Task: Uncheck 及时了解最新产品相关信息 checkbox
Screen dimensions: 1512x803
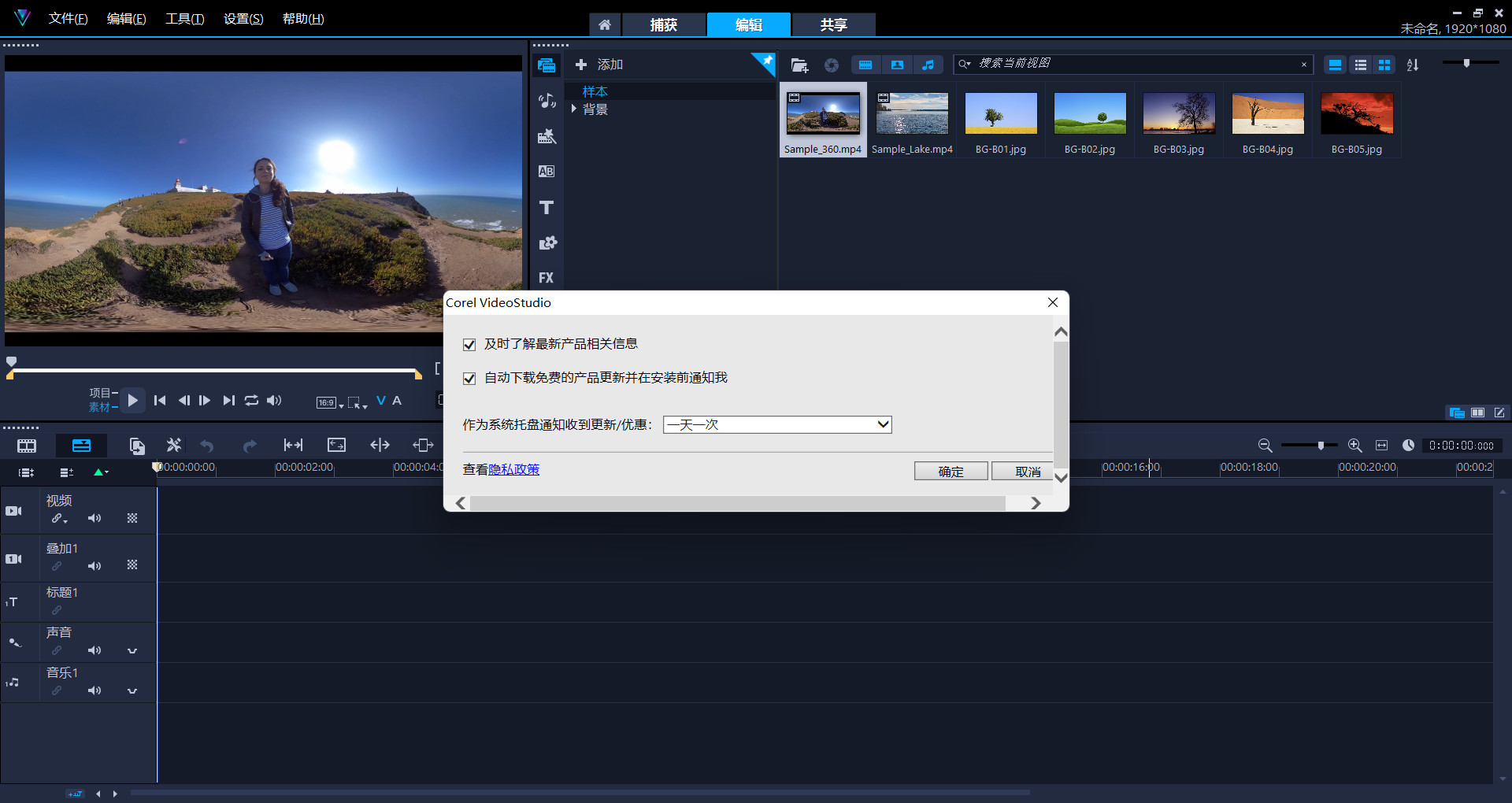Action: tap(469, 344)
